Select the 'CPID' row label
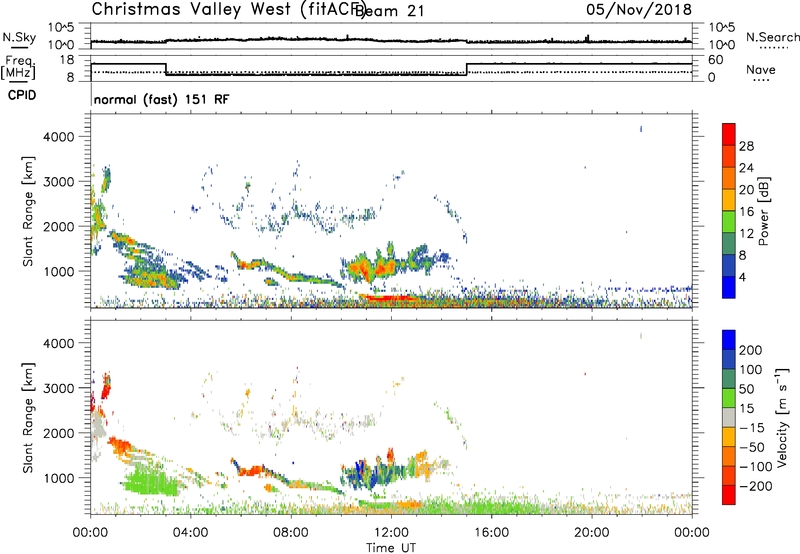800x554 pixels. tap(22, 95)
